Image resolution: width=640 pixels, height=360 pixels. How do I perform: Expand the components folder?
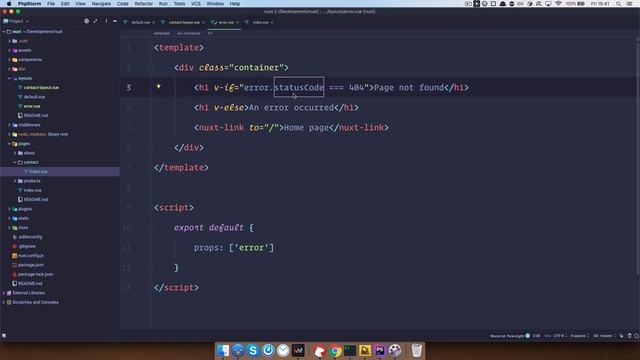coord(9,60)
